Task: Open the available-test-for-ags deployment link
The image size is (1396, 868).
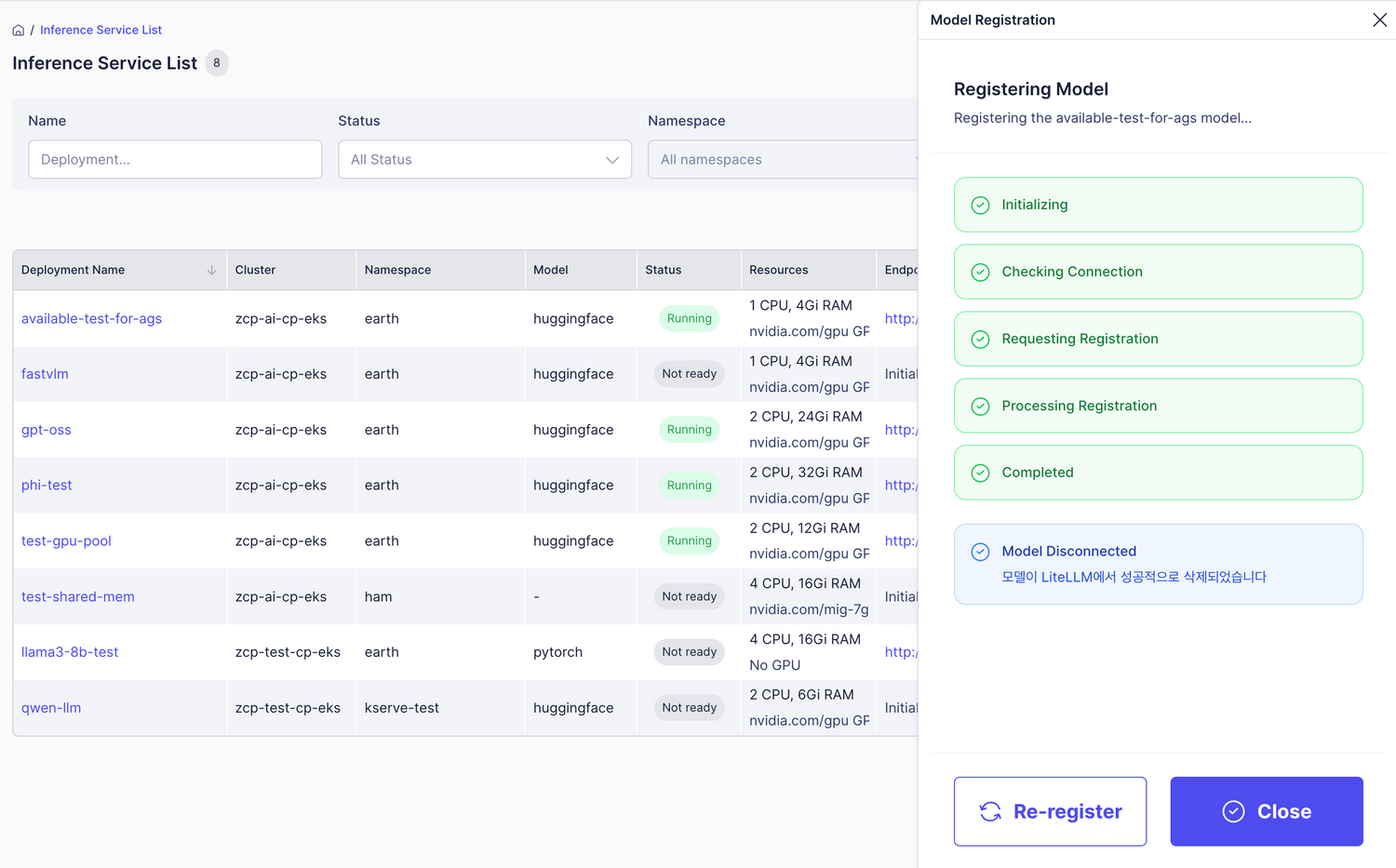Action: 91,318
